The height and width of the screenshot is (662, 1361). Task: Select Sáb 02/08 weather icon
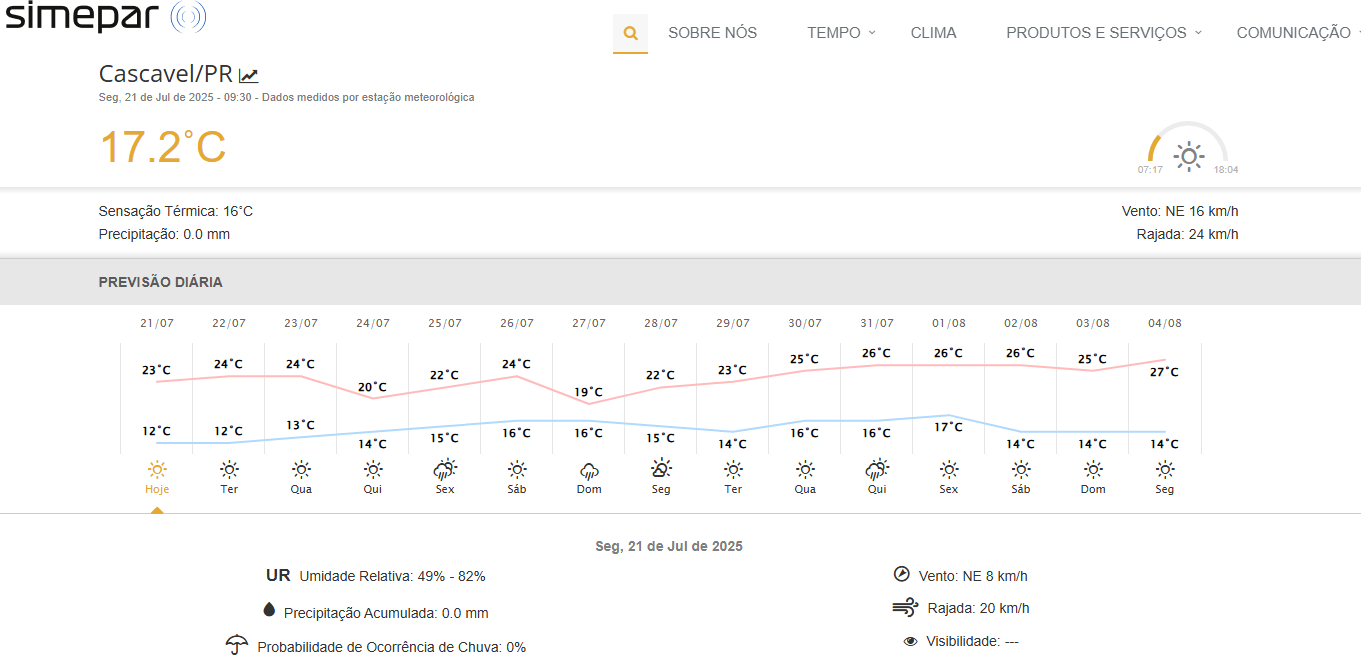pyautogui.click(x=1021, y=469)
